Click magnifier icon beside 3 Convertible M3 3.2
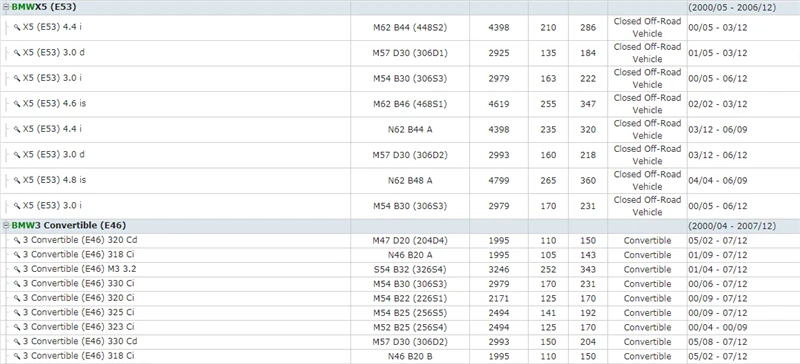800x364 pixels. pyautogui.click(x=17, y=269)
